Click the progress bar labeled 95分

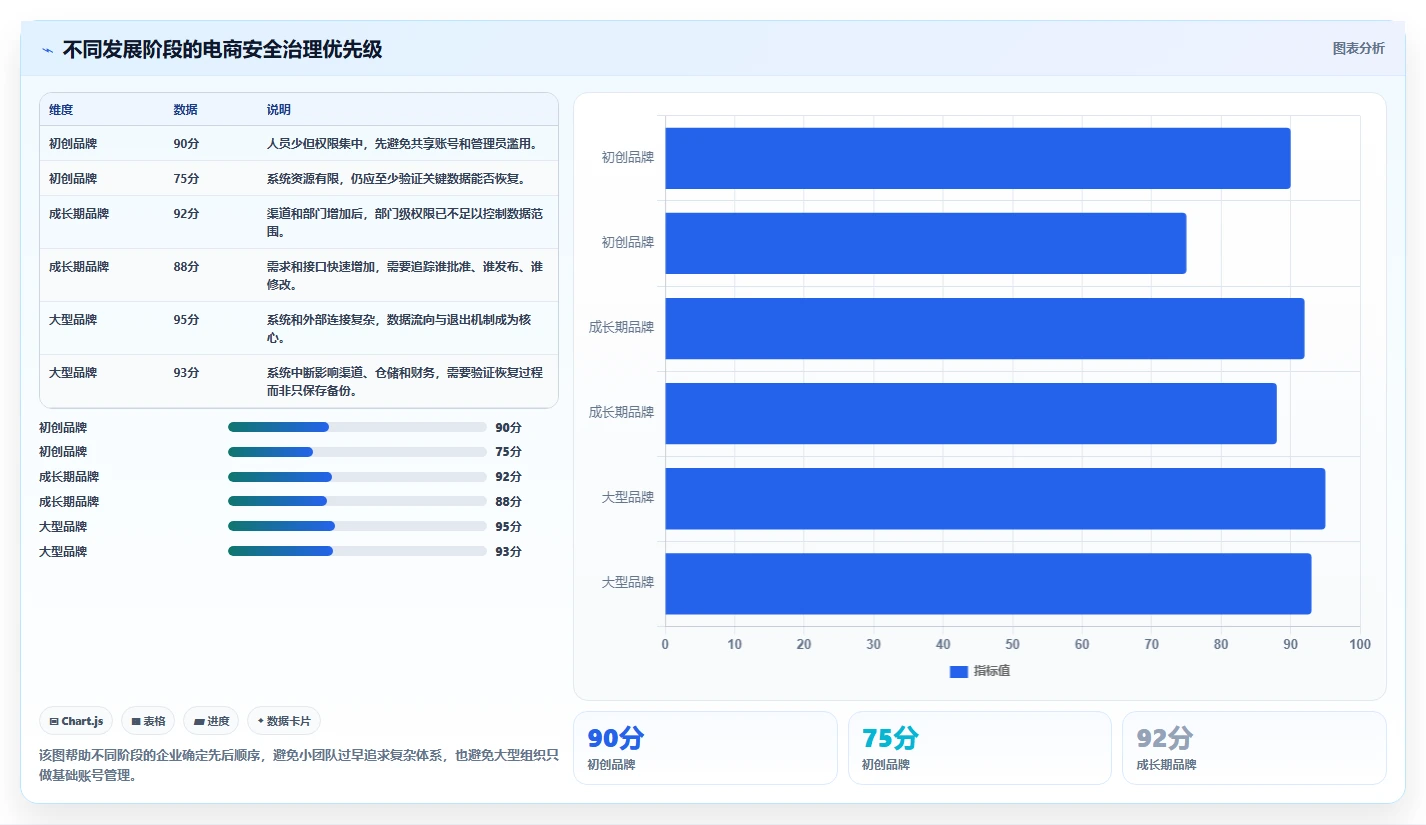click(357, 527)
